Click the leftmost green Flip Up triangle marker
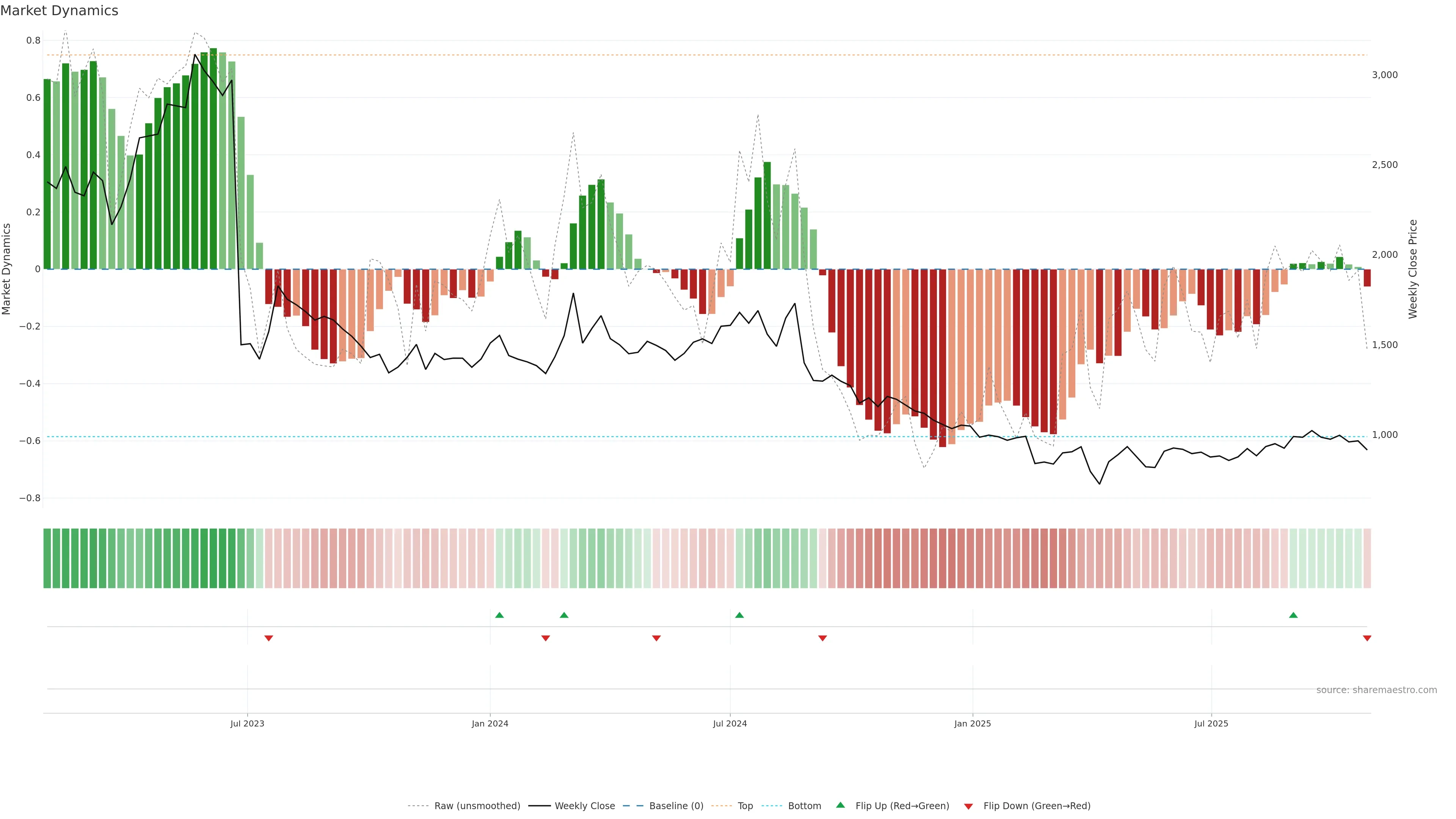 pyautogui.click(x=499, y=615)
